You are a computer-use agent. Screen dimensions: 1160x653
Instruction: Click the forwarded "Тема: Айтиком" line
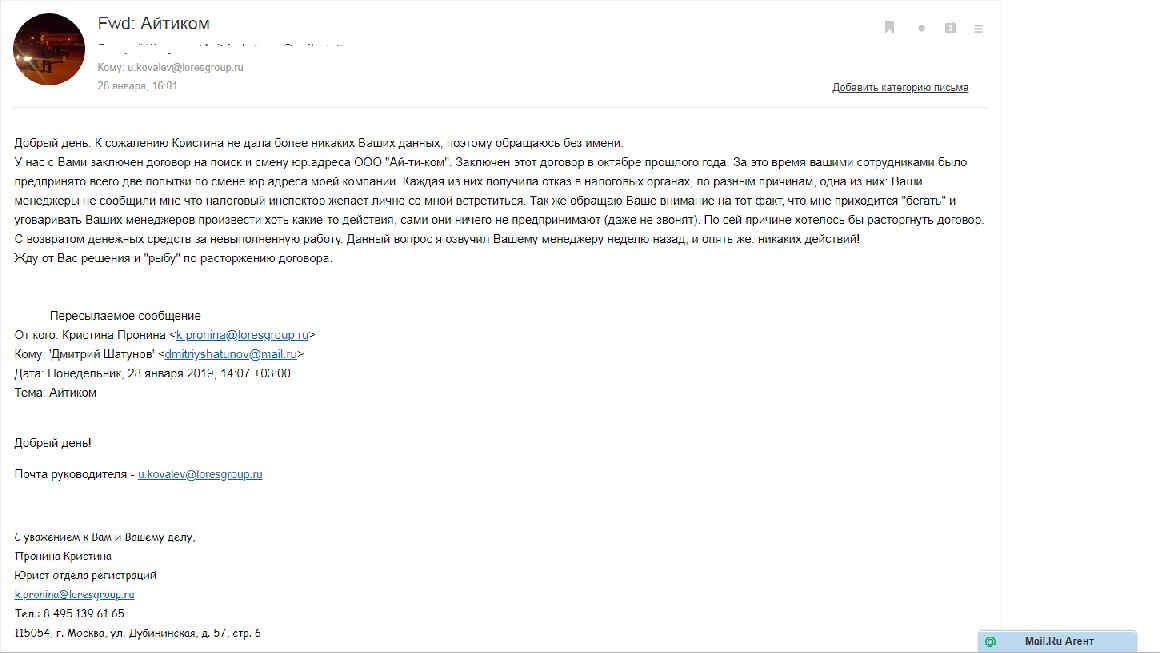point(56,393)
